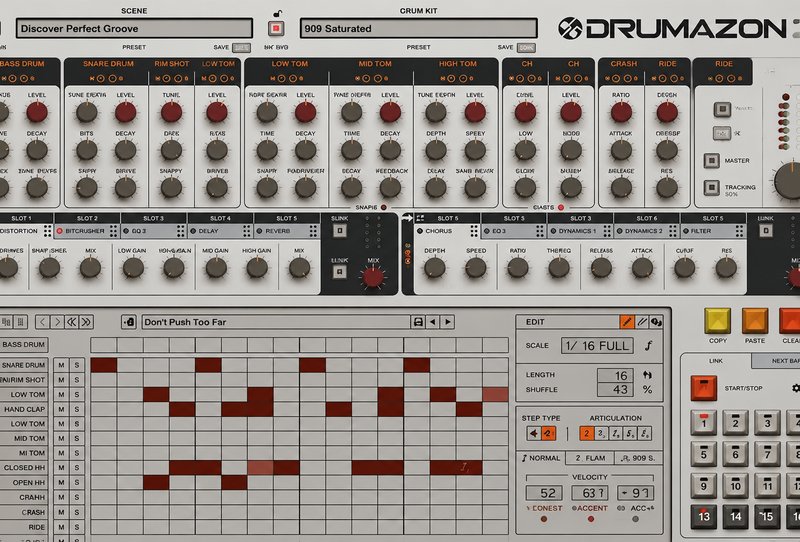
Task: Click dark step pad number 13
Action: (704, 516)
